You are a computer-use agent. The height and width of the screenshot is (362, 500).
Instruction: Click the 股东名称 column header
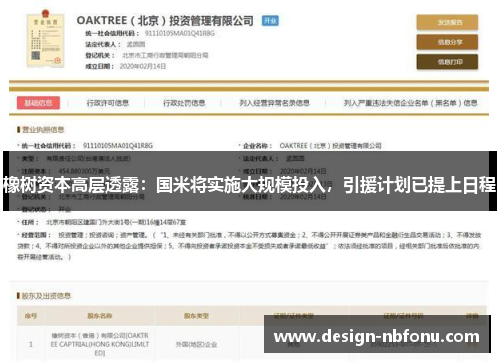(100, 316)
